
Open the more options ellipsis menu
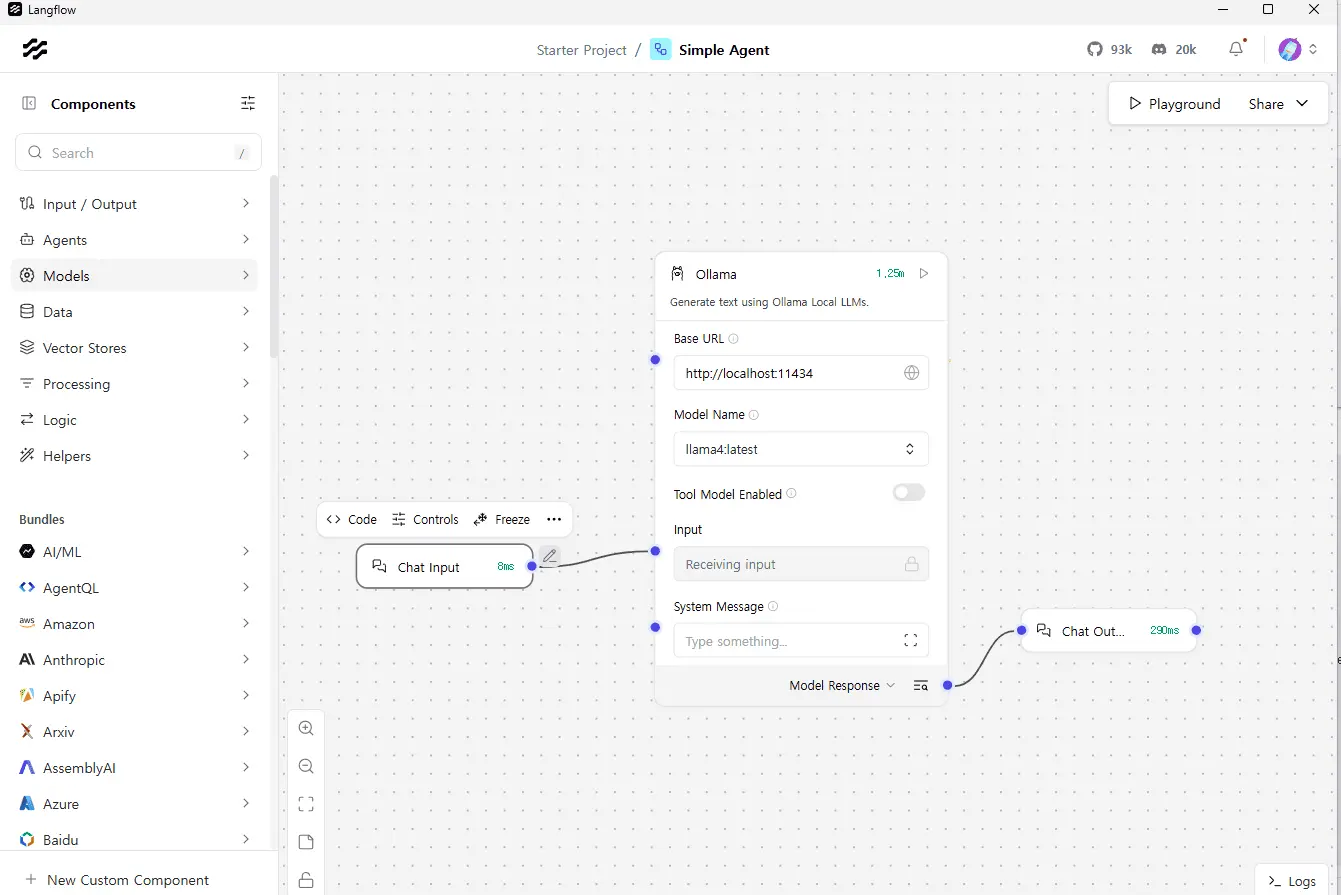click(554, 519)
